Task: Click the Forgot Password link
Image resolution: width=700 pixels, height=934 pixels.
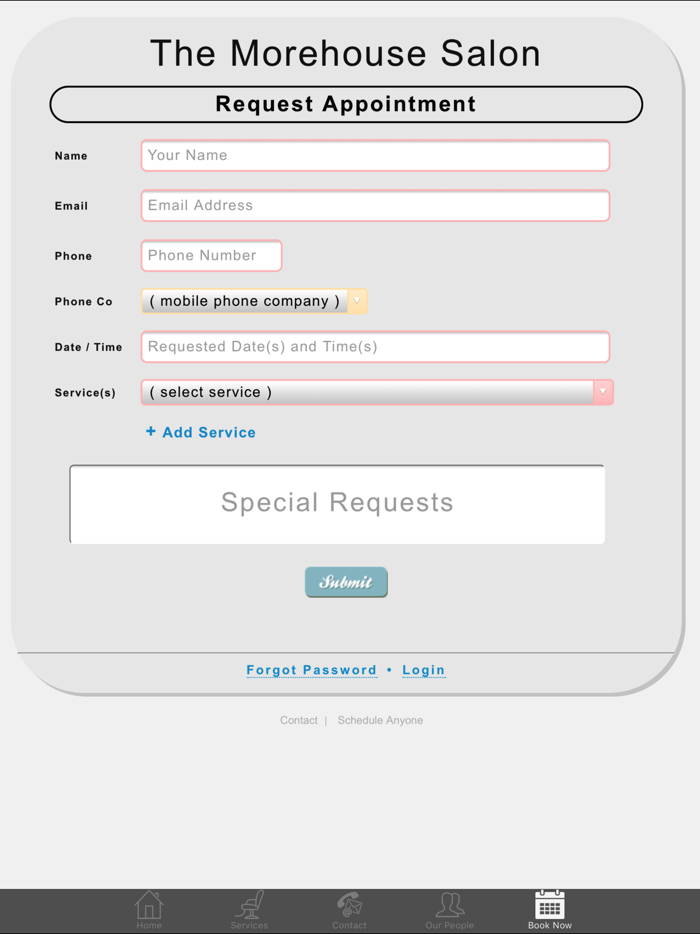Action: [311, 670]
